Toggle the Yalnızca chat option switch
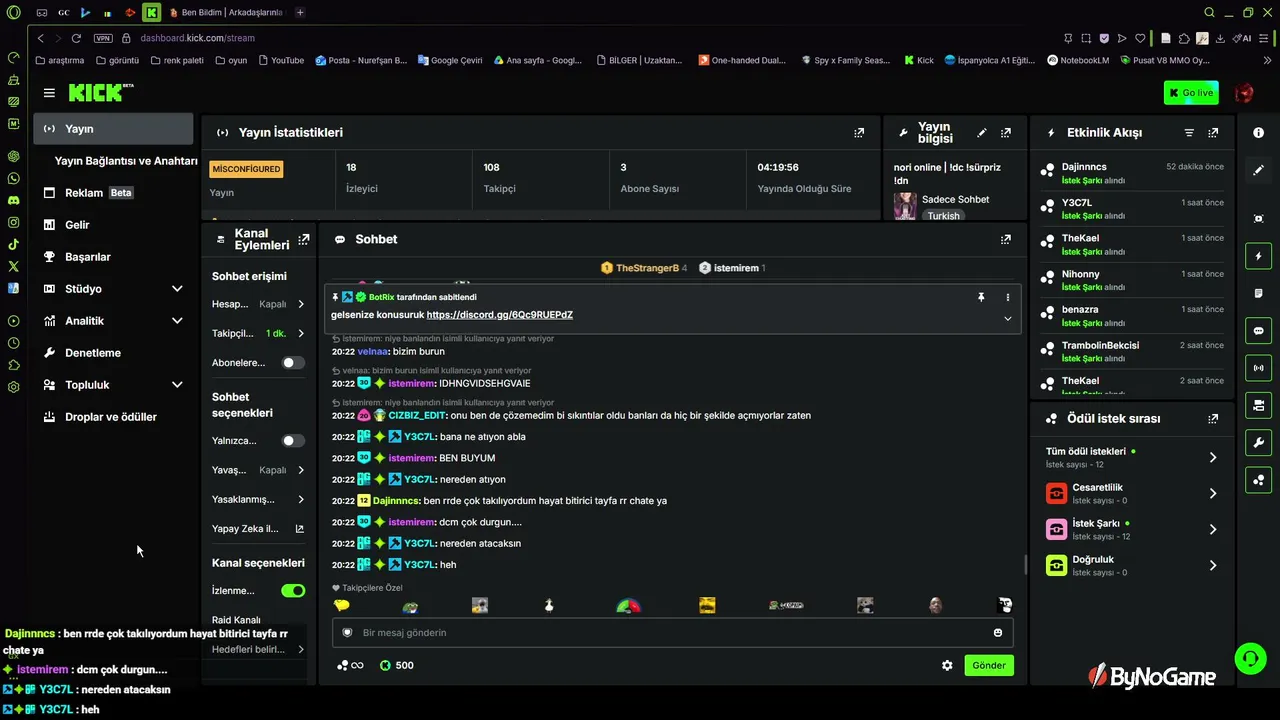The width and height of the screenshot is (1280, 720). [293, 441]
